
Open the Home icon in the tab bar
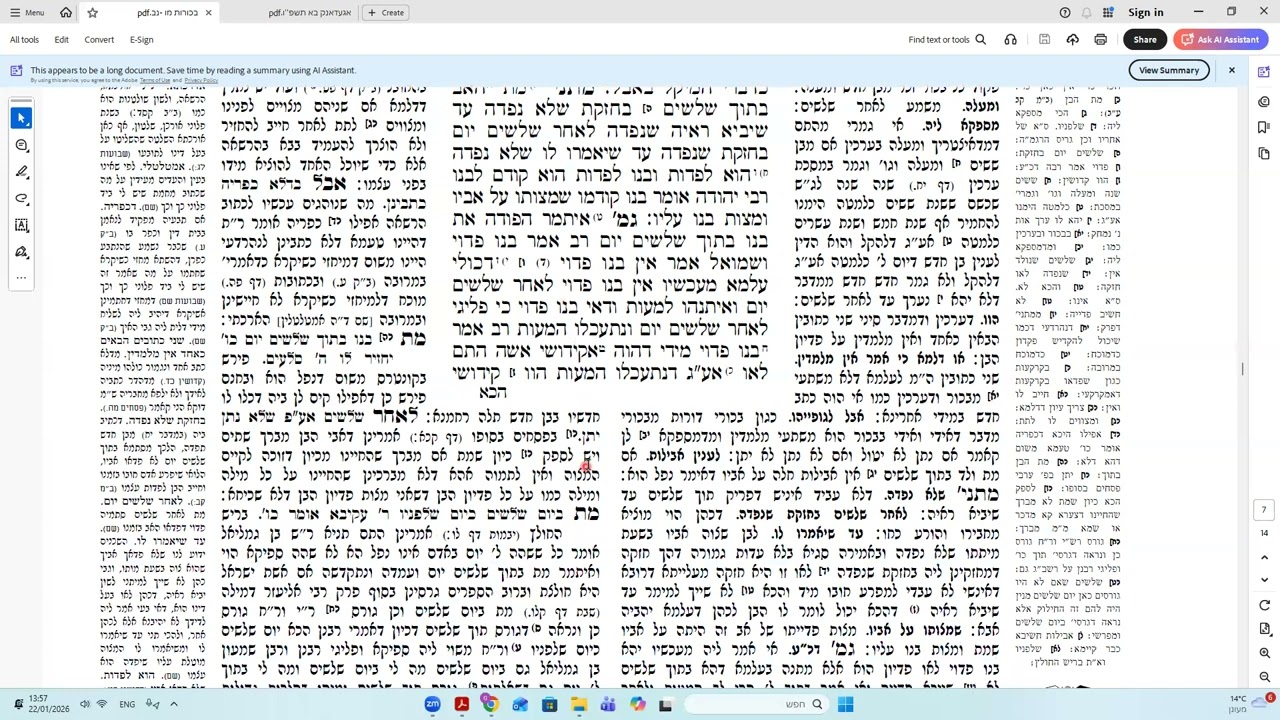[66, 13]
